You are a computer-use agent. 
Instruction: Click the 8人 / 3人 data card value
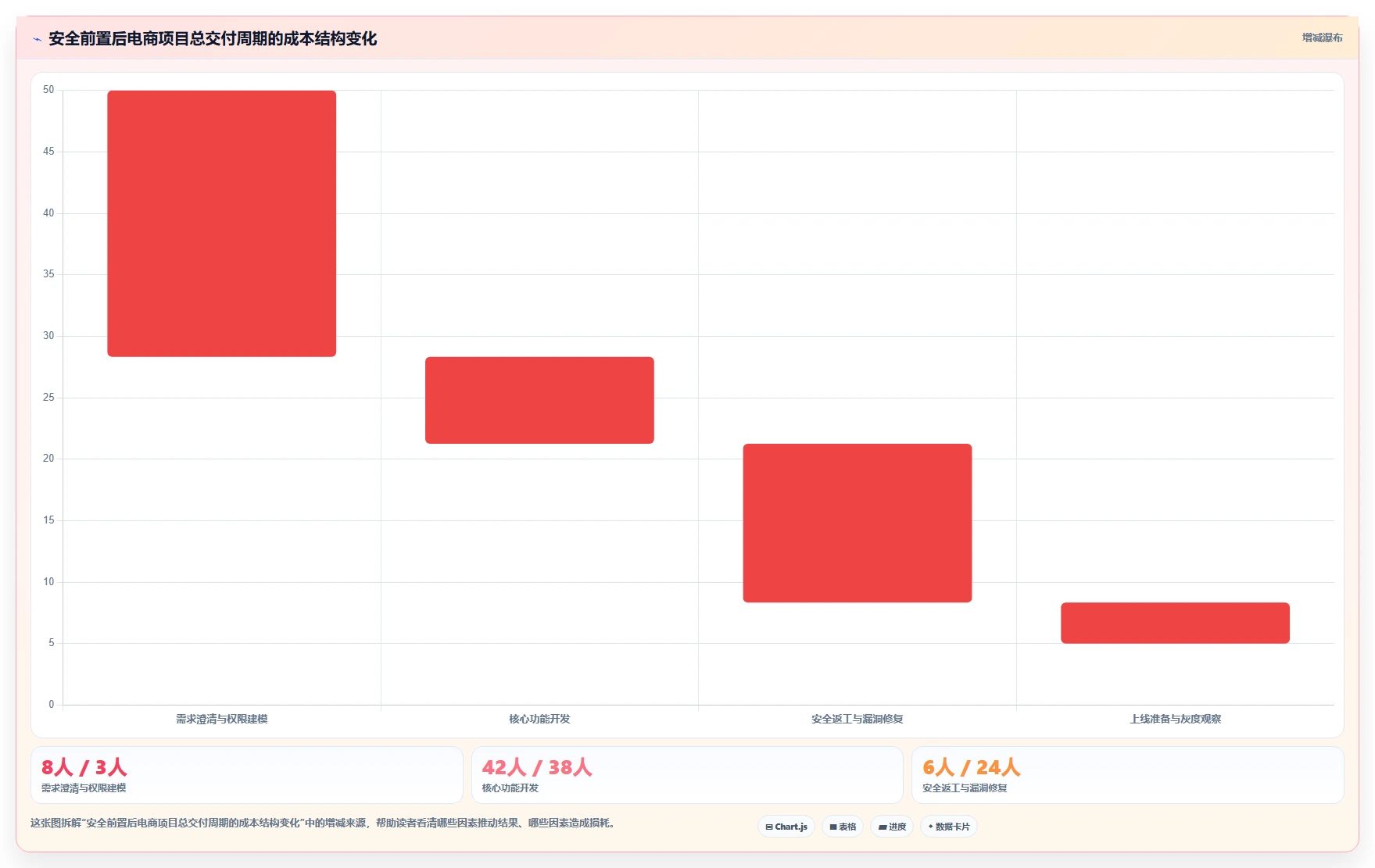point(84,767)
